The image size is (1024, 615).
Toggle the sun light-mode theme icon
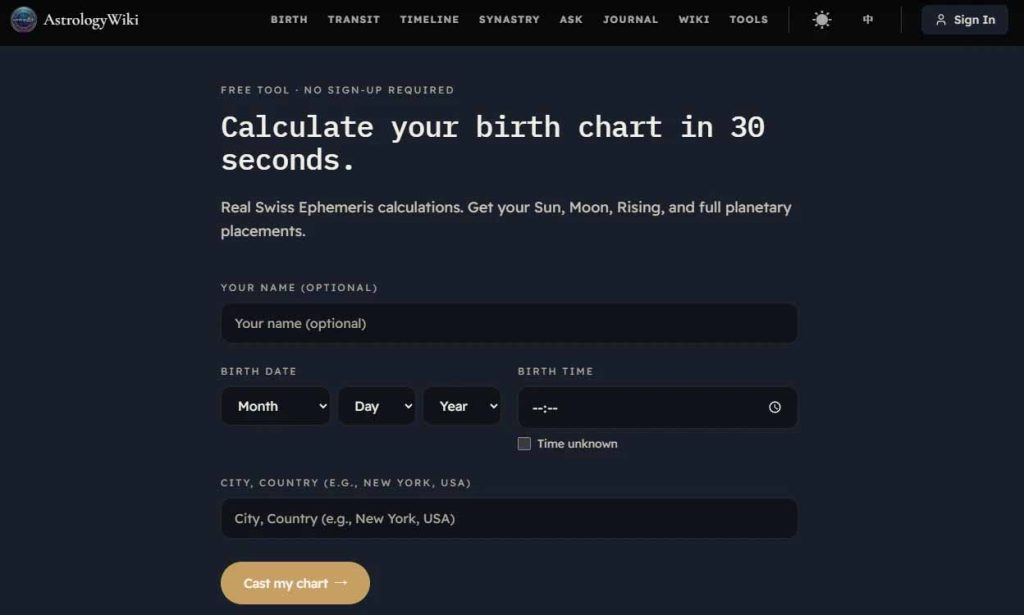click(822, 20)
